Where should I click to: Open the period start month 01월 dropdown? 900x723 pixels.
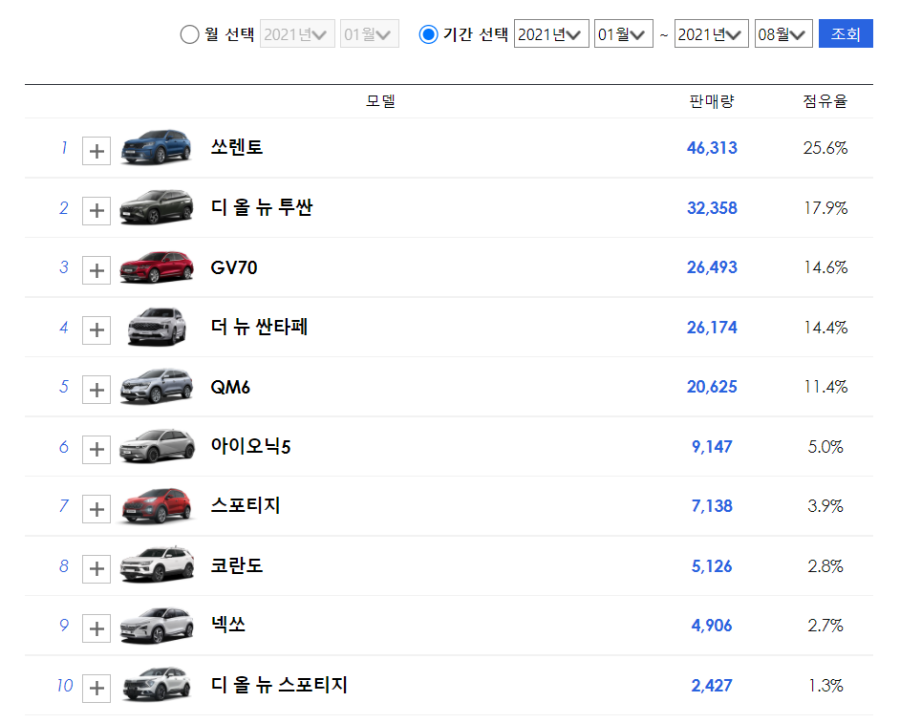click(x=623, y=34)
